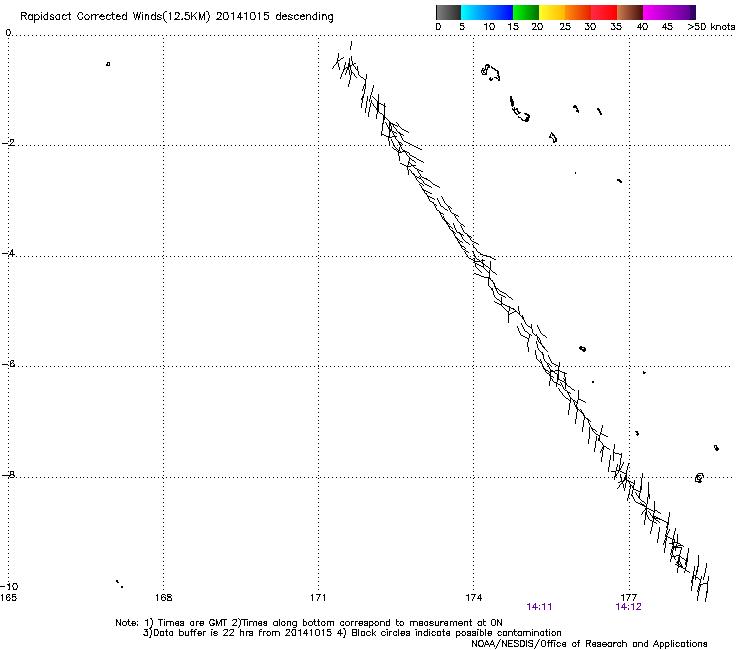Click the longitude label 174

point(473,598)
